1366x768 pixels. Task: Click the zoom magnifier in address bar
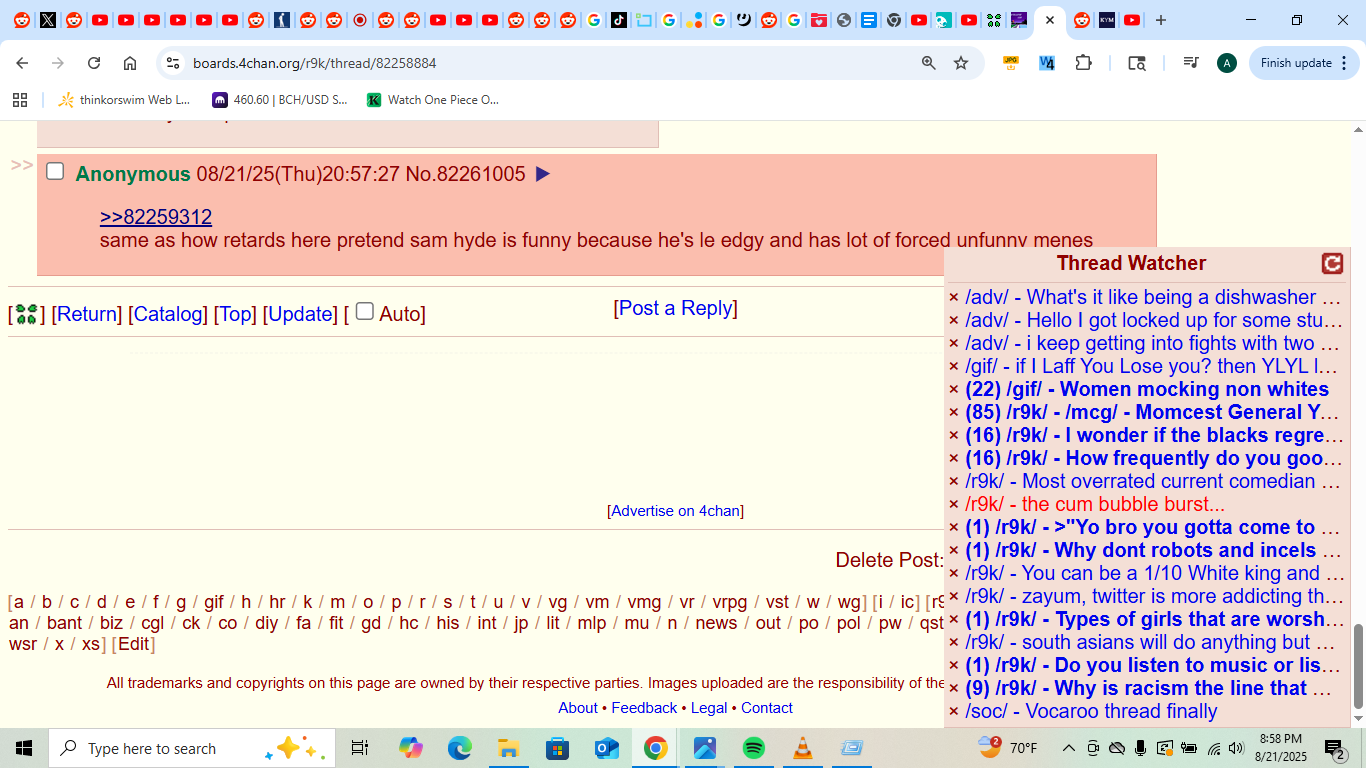click(929, 63)
